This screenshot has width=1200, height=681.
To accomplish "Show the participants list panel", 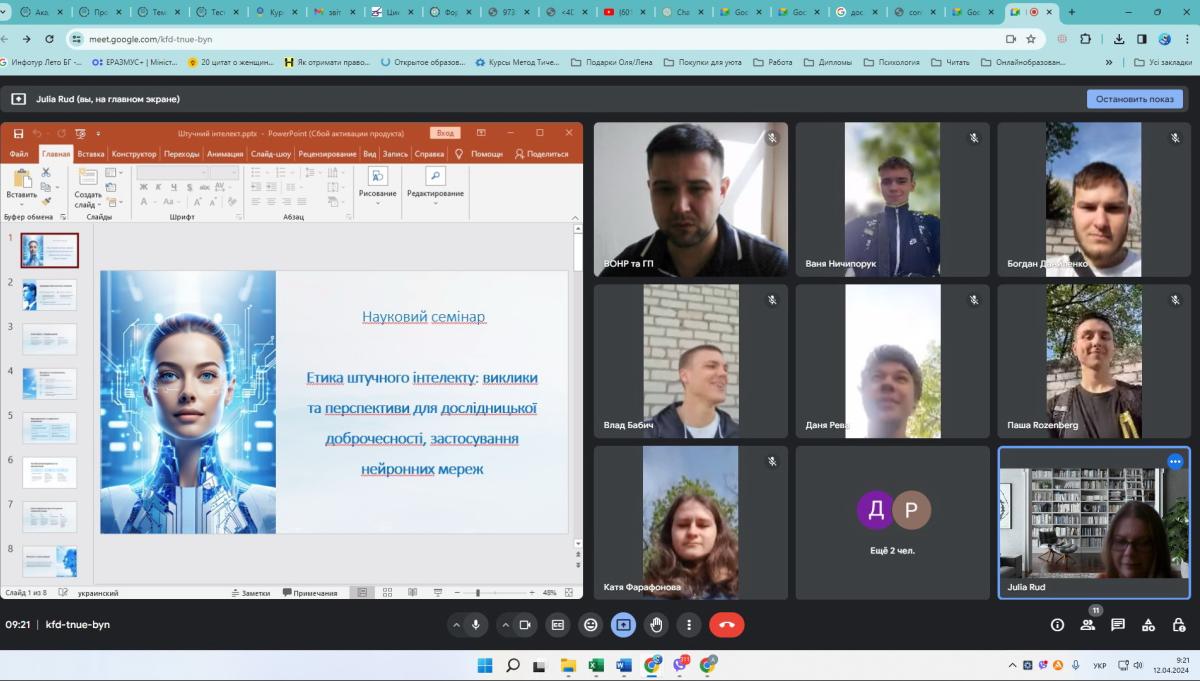I will click(x=1087, y=625).
